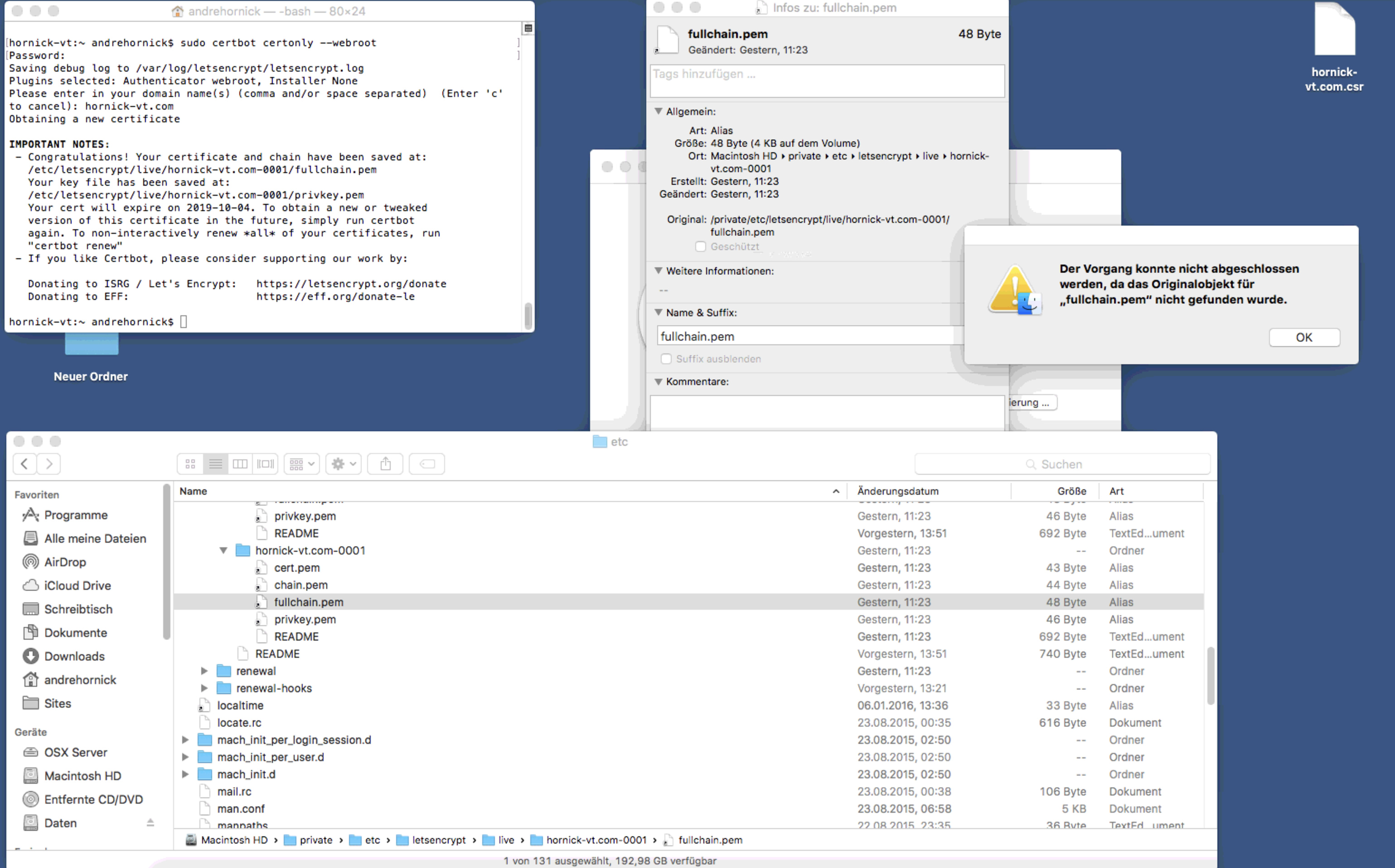Image resolution: width=1395 pixels, height=868 pixels.
Task: Eject the Daten volume
Action: (150, 823)
